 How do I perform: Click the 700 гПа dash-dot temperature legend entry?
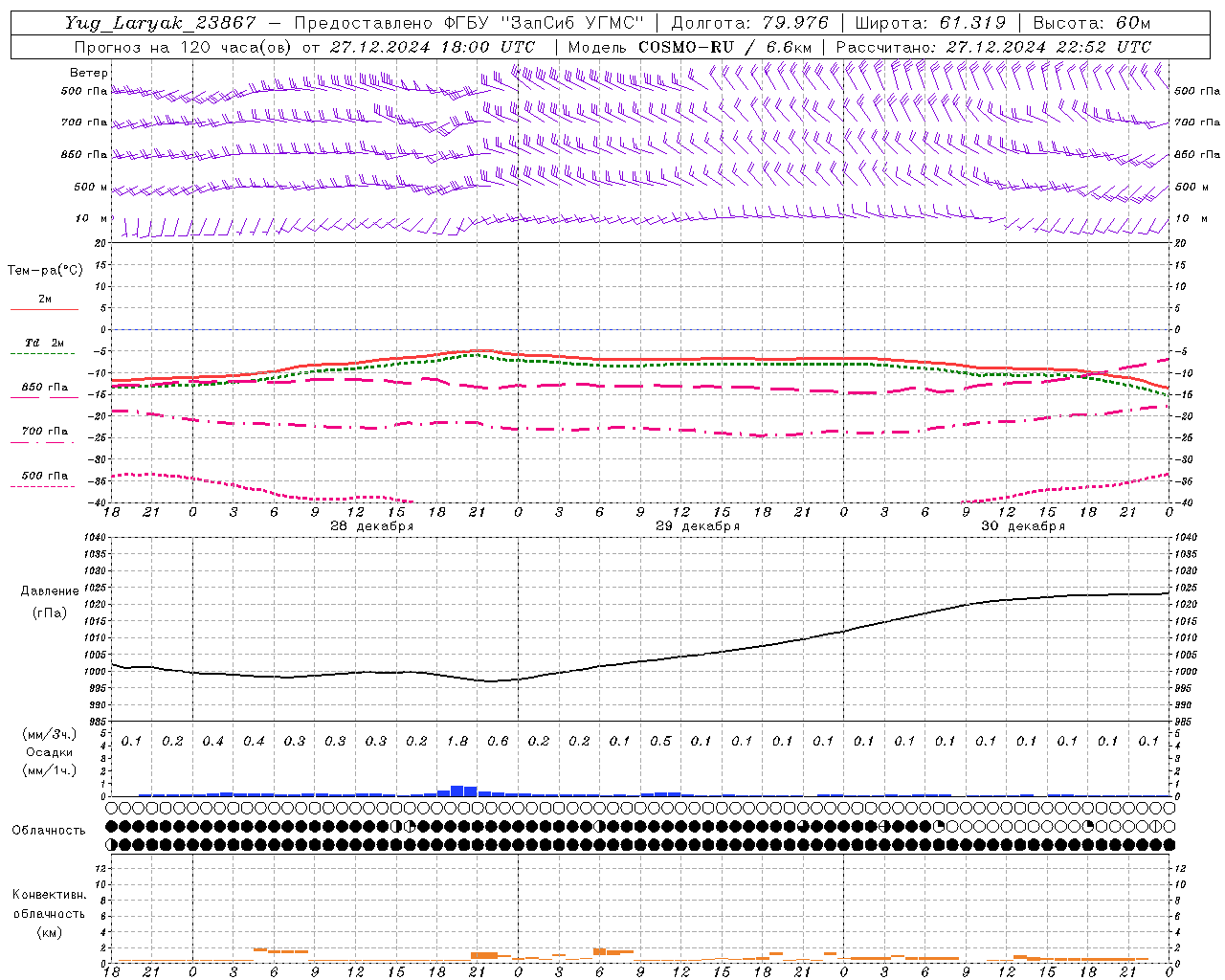[44, 432]
